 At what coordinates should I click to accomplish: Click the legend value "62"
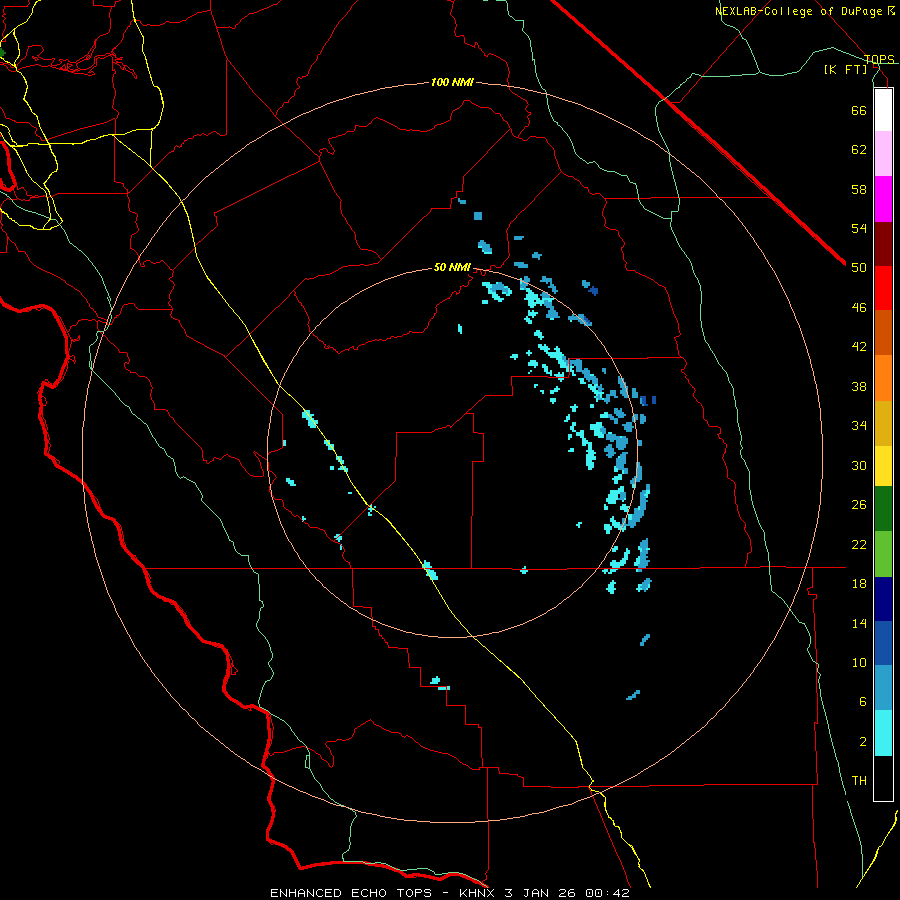859,150
